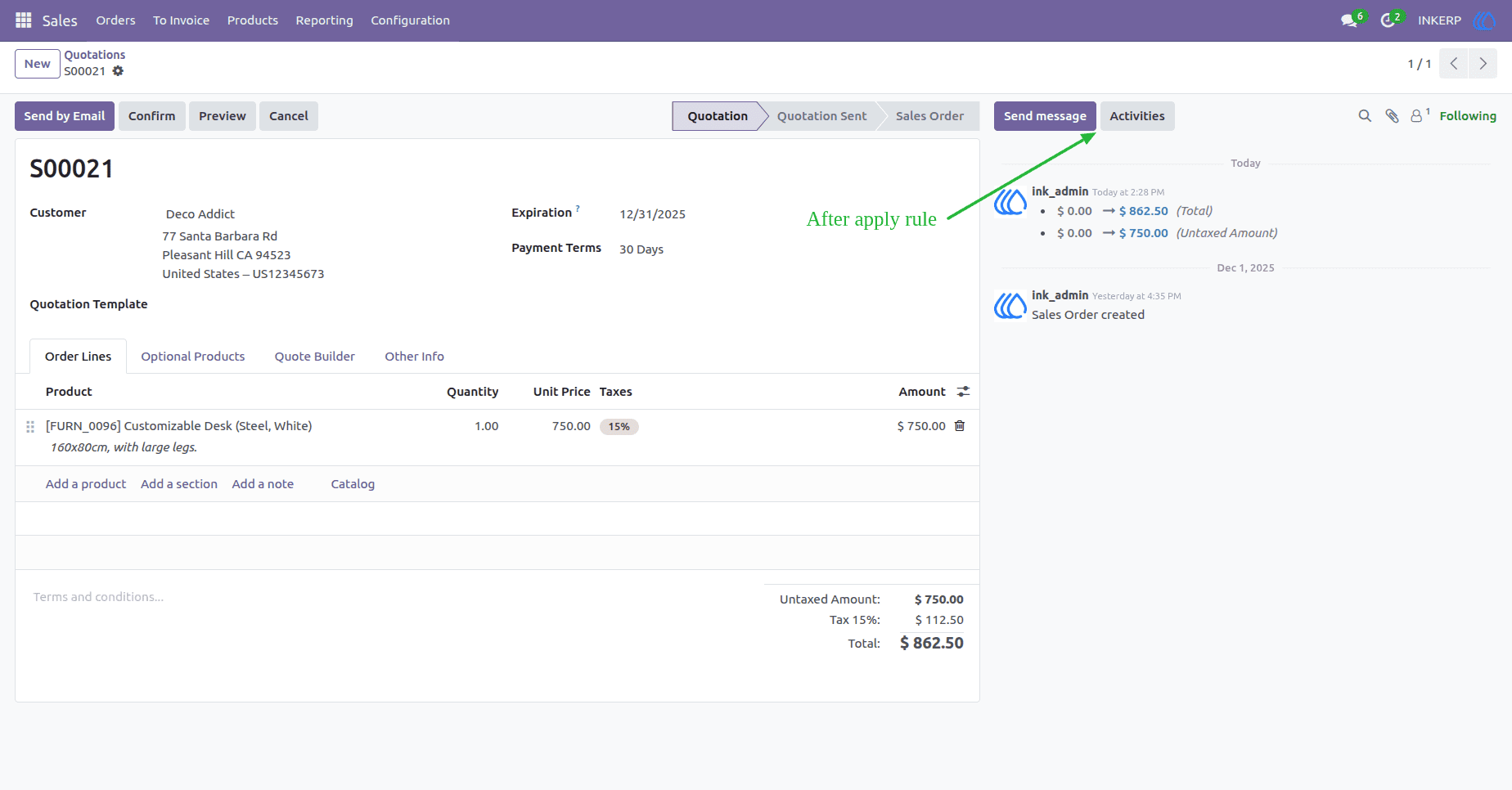This screenshot has height=790, width=1512.
Task: Click ink_admin avatar on Today message
Action: (x=1010, y=201)
